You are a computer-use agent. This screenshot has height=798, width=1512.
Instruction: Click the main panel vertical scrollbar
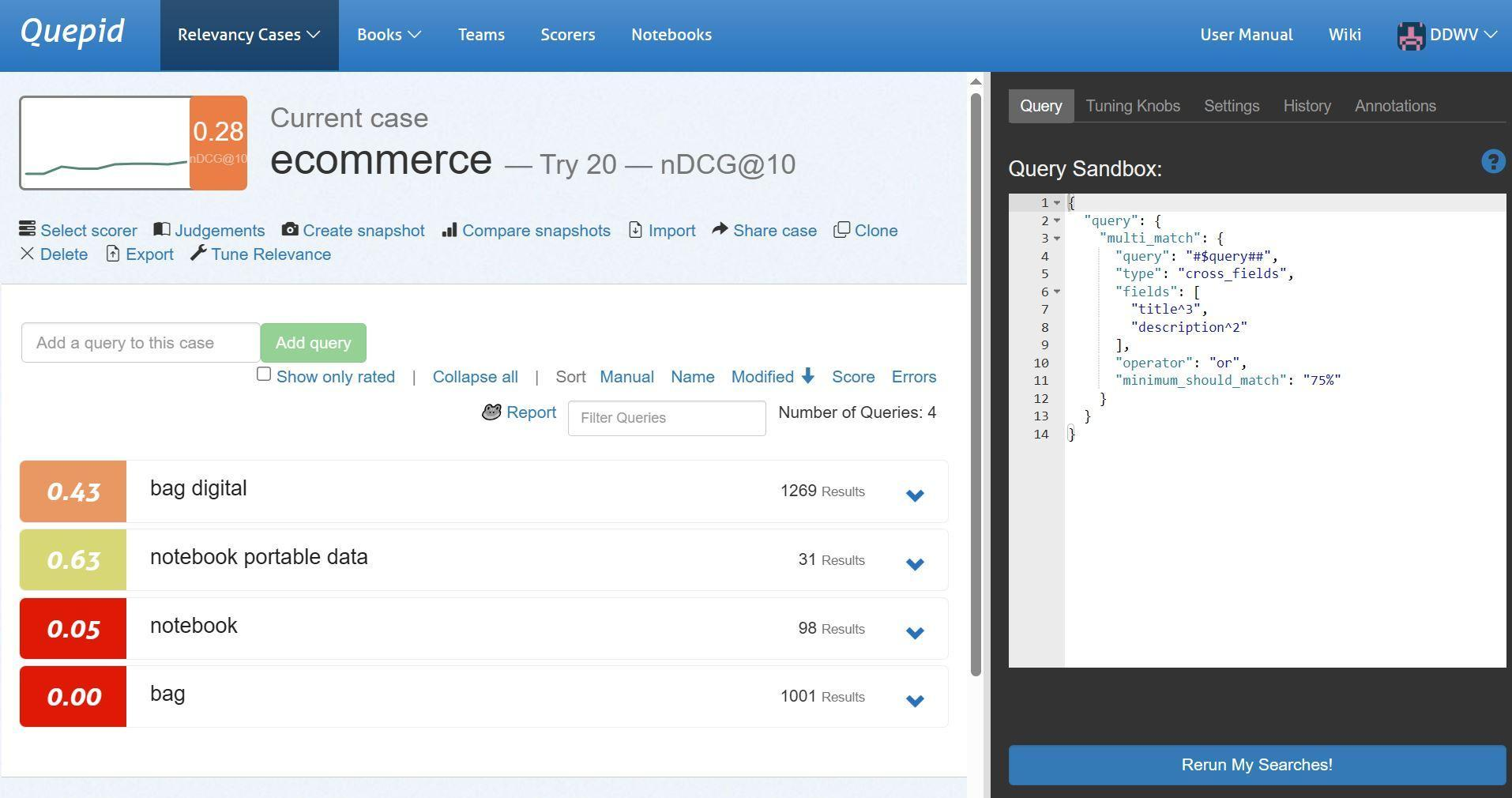(976, 385)
